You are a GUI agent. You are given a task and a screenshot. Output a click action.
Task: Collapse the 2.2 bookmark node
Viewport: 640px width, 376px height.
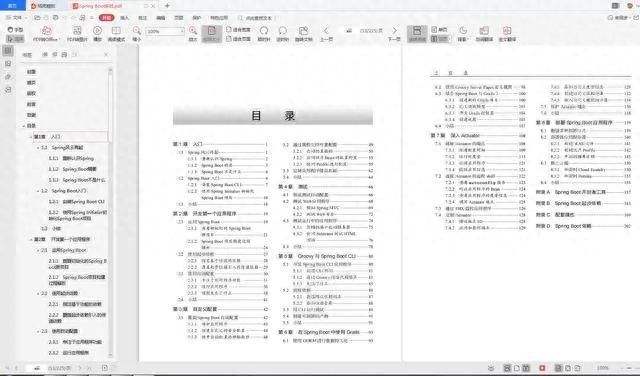(38, 293)
